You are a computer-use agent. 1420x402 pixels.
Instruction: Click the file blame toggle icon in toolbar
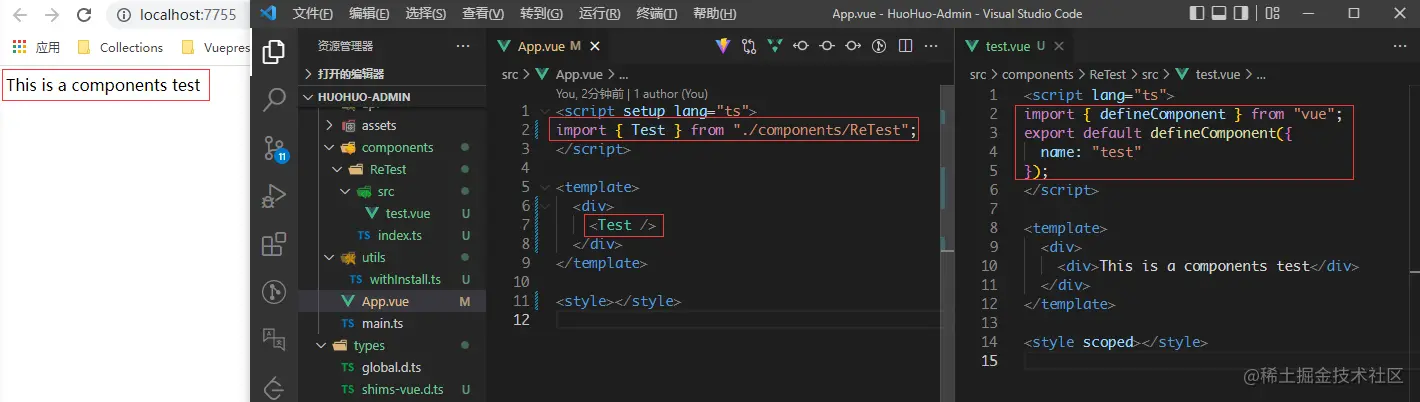click(x=880, y=46)
